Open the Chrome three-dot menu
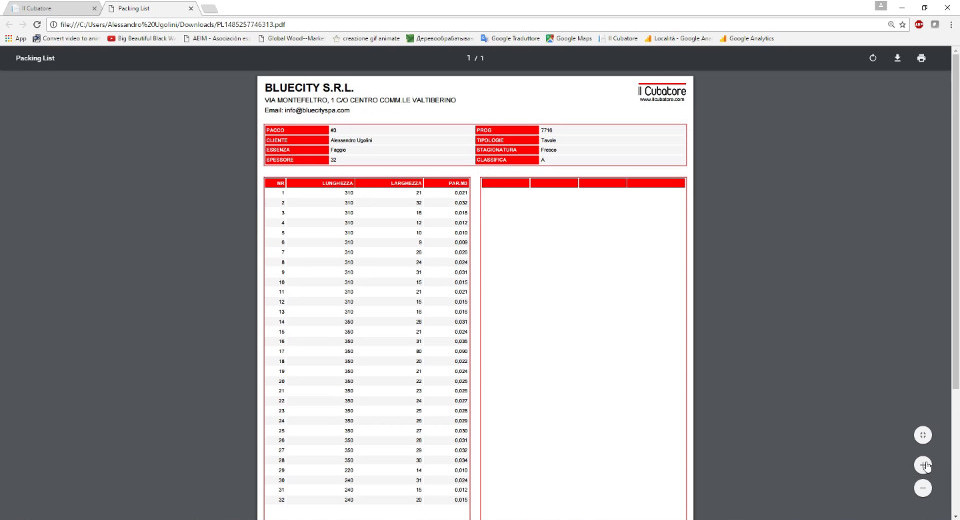960x520 pixels. [951, 24]
